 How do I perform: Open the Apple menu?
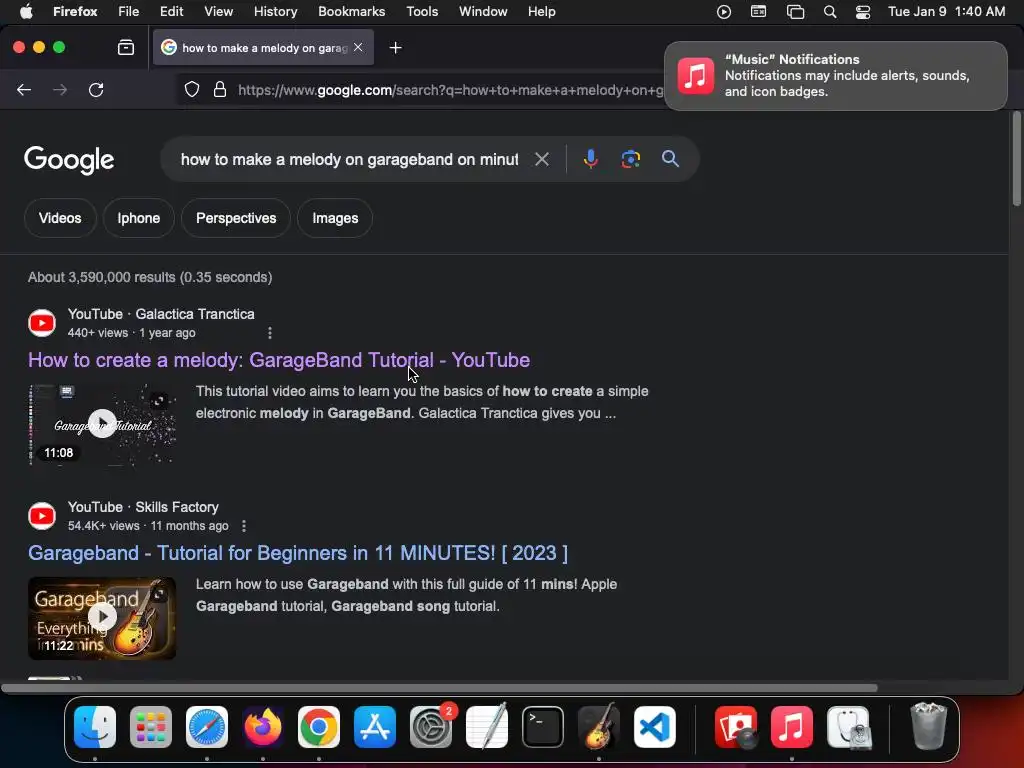pyautogui.click(x=26, y=12)
